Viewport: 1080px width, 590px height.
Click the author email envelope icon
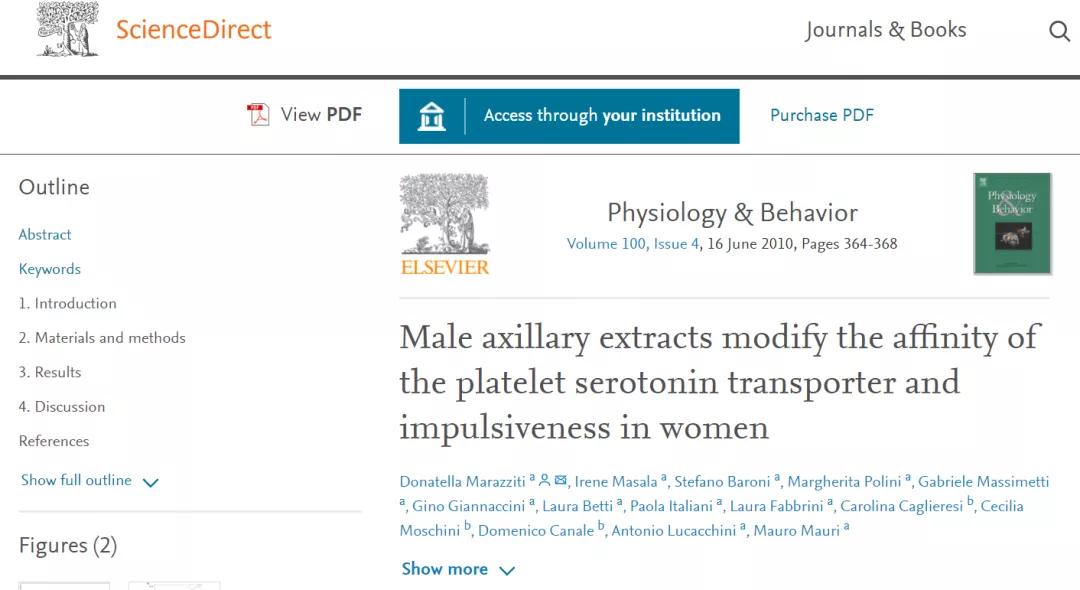[561, 481]
